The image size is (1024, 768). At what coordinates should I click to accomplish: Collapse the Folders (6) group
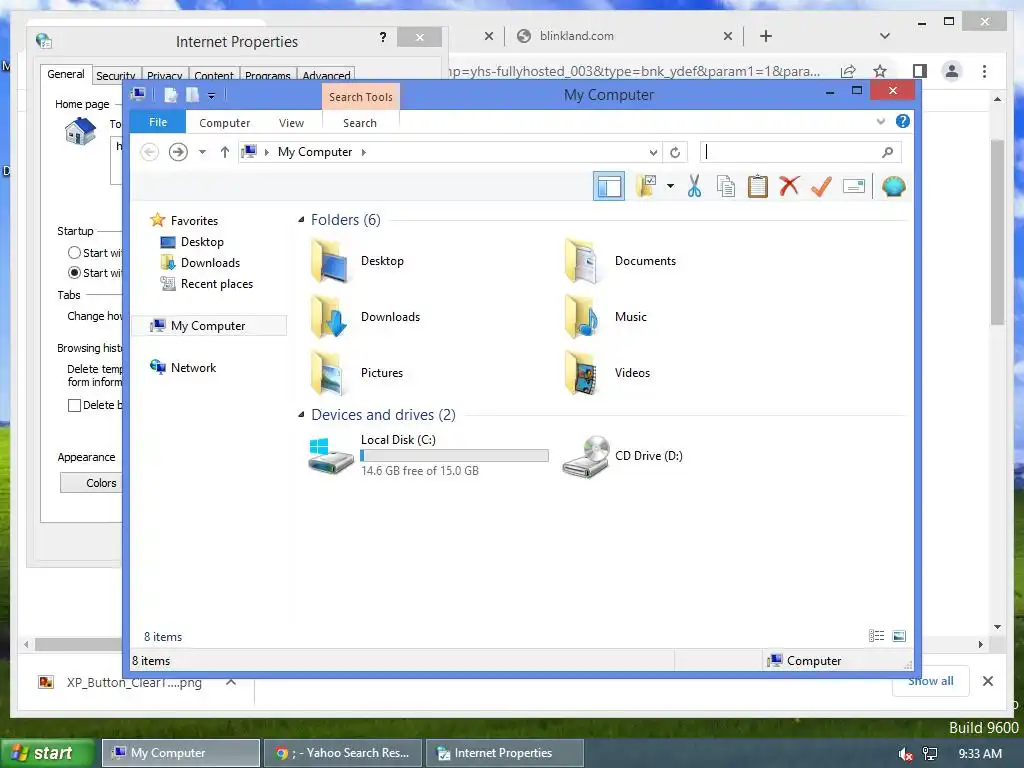point(301,219)
